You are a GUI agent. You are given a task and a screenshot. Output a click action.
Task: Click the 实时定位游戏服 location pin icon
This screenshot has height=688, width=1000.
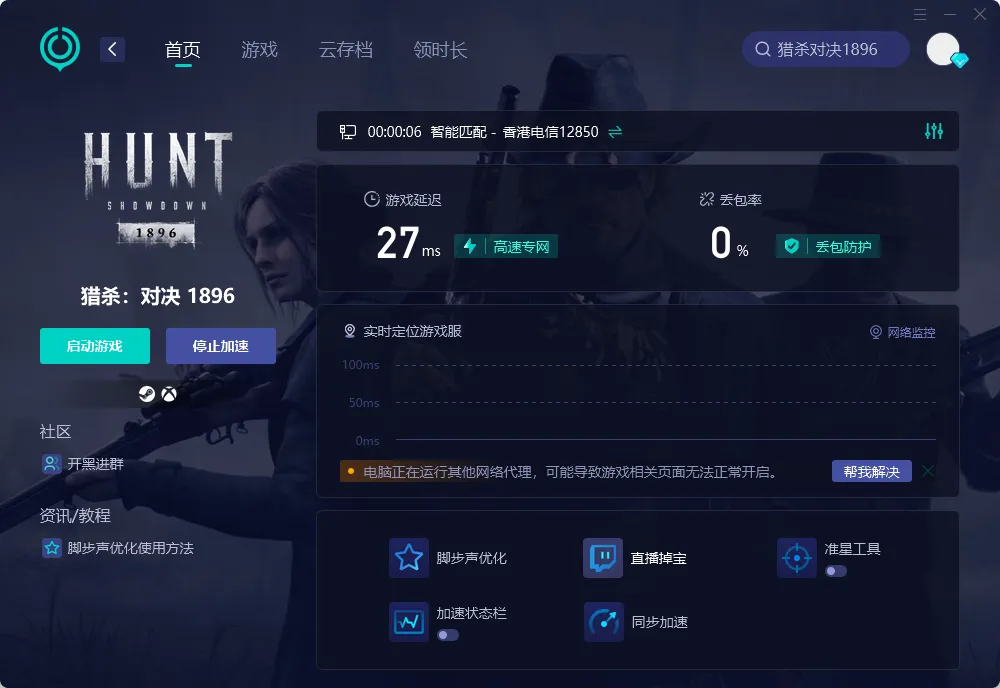pyautogui.click(x=349, y=331)
